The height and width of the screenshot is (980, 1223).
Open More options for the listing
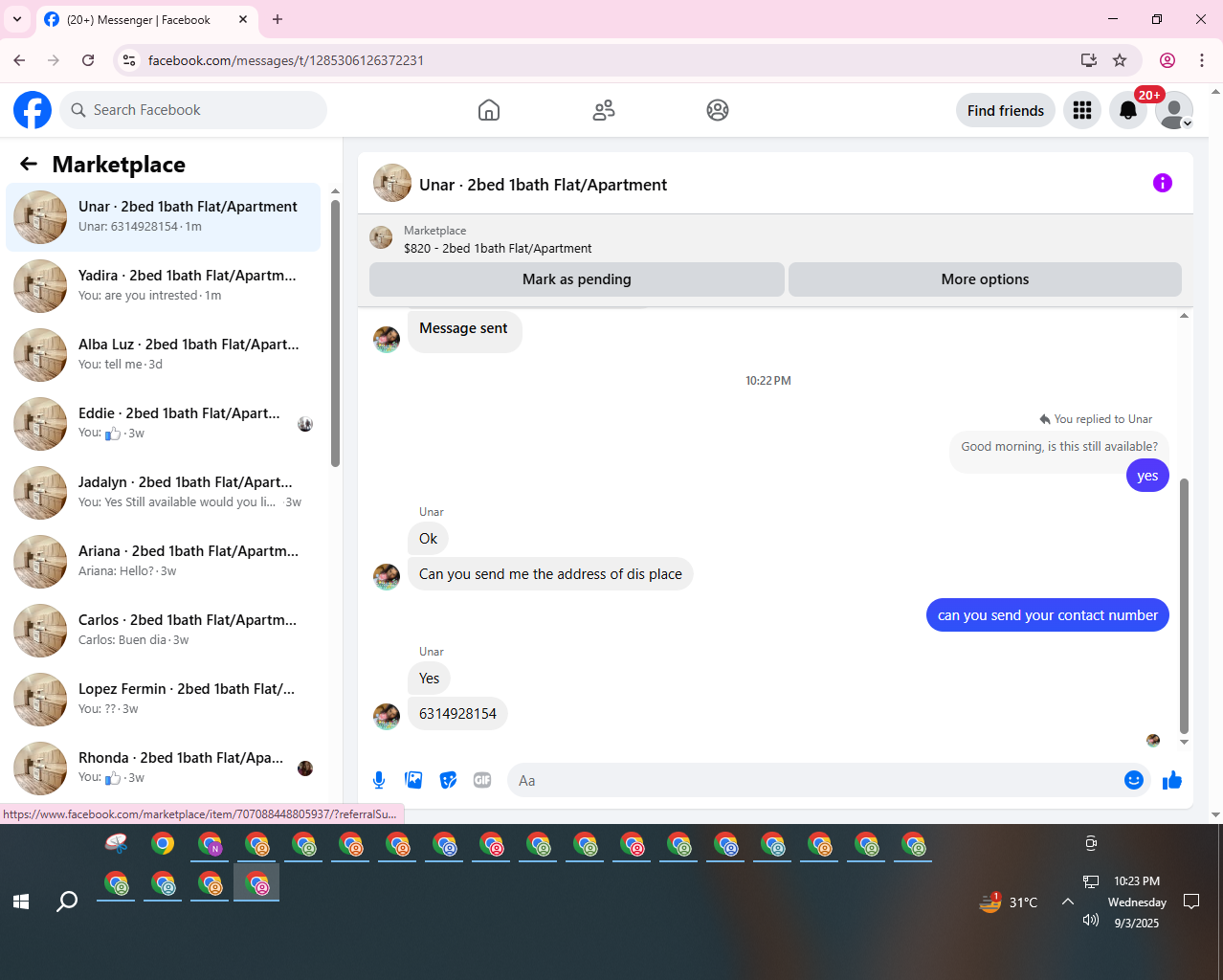985,279
